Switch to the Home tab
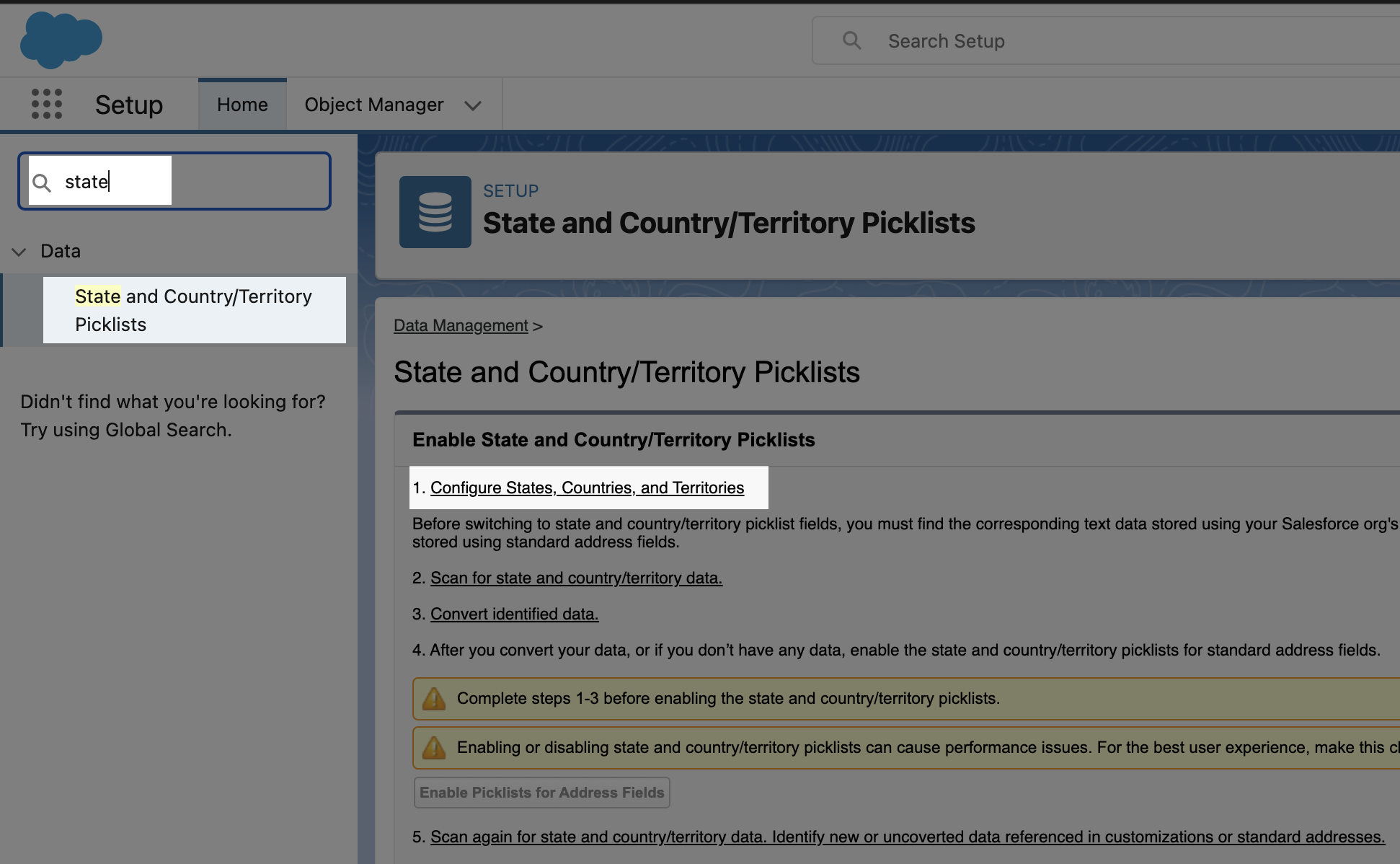 [242, 105]
